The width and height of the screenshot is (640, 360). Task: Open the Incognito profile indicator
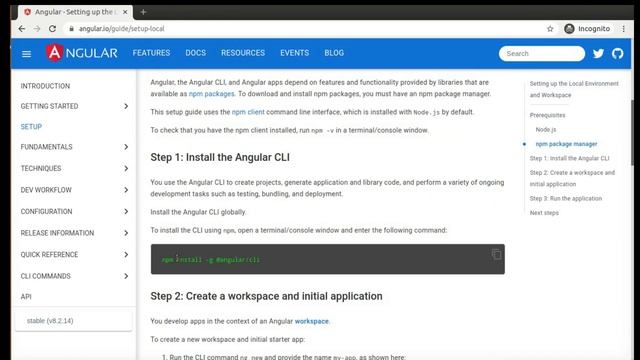point(587,29)
